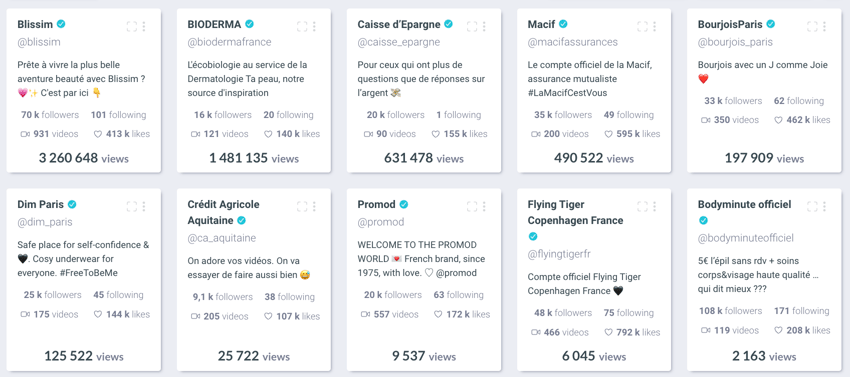Open the more options menu on Macif card
Viewport: 850px width, 377px height.
tap(654, 26)
